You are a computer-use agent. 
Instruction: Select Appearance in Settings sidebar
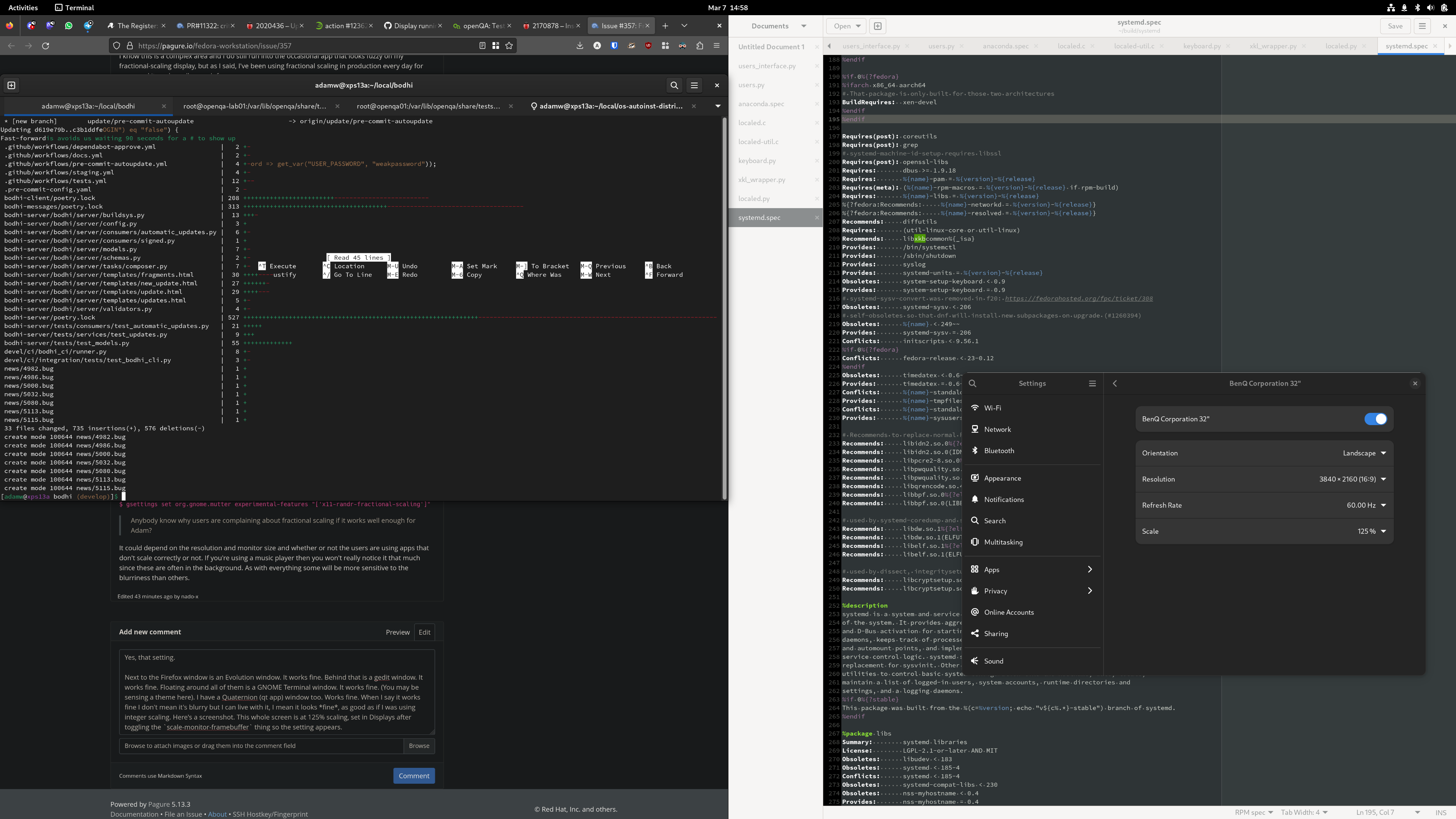tap(1032, 478)
